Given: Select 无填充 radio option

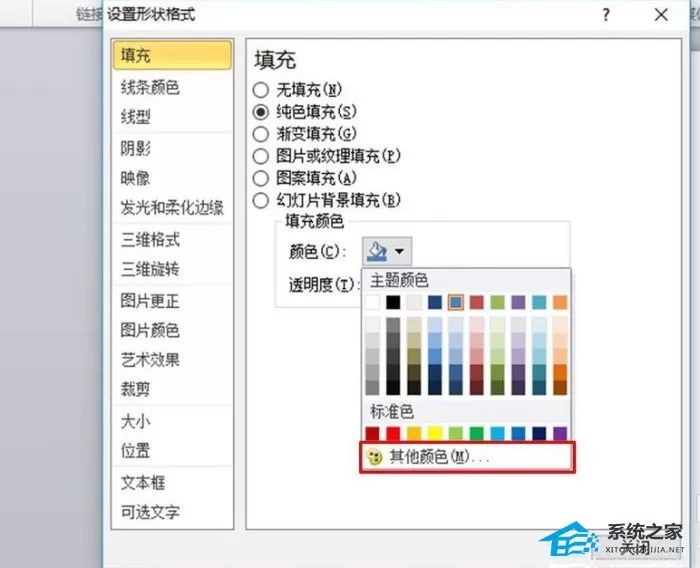Looking at the screenshot, I should (261, 90).
